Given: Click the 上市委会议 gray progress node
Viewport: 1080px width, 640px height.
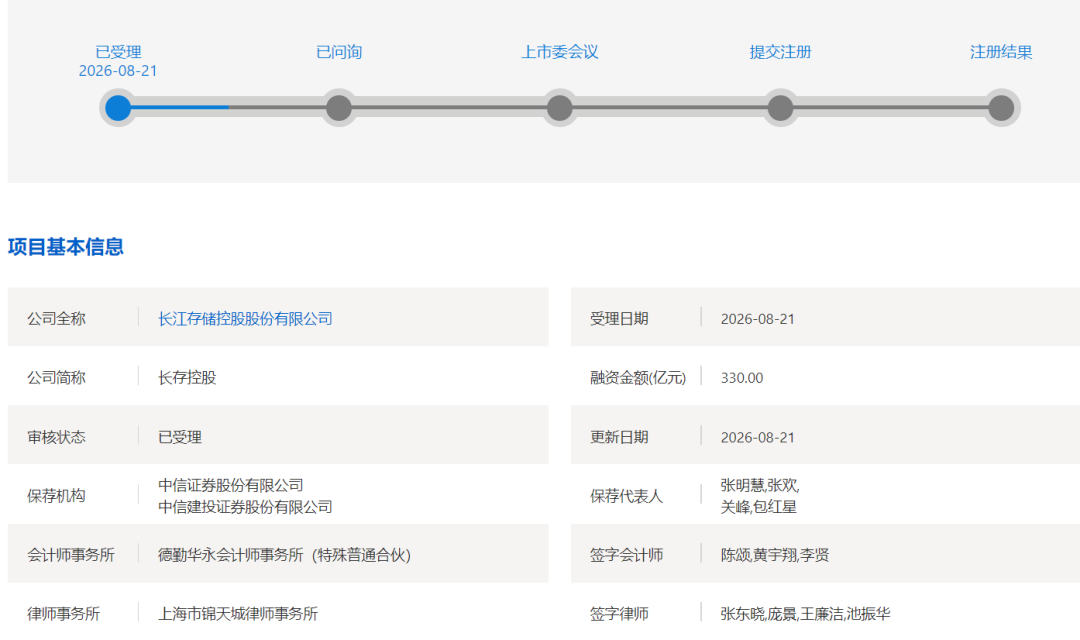Looking at the screenshot, I should (x=559, y=108).
